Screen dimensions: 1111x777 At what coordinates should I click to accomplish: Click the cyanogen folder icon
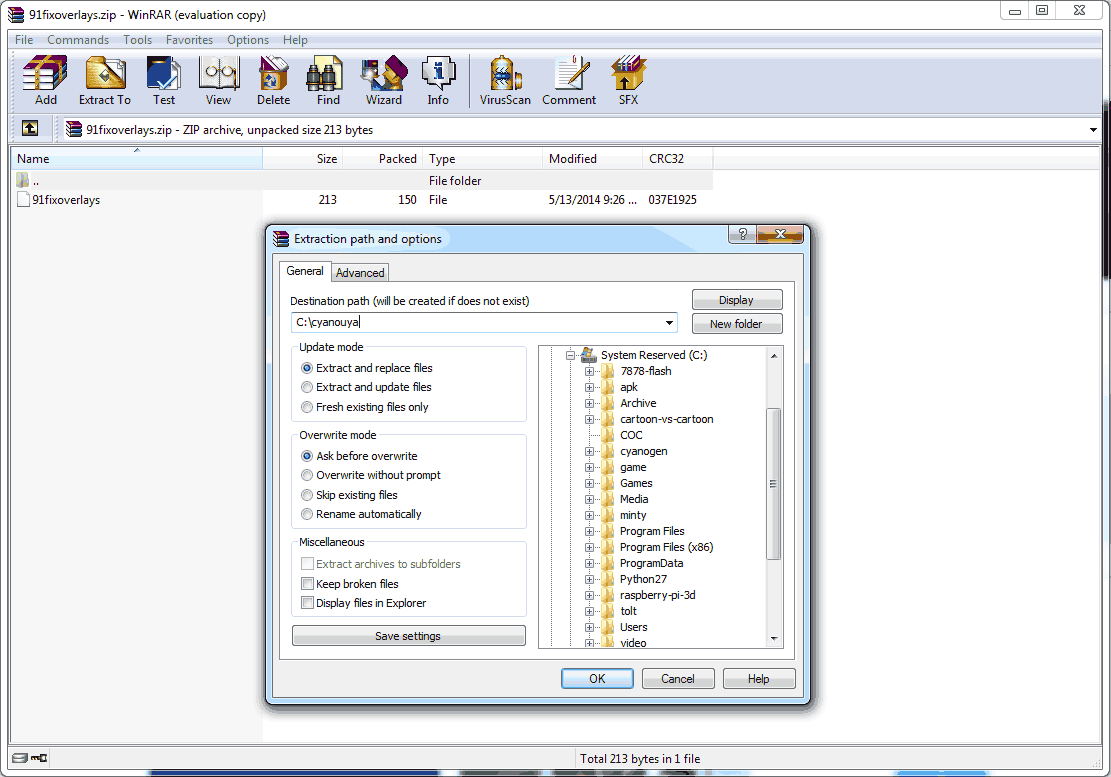tap(607, 451)
